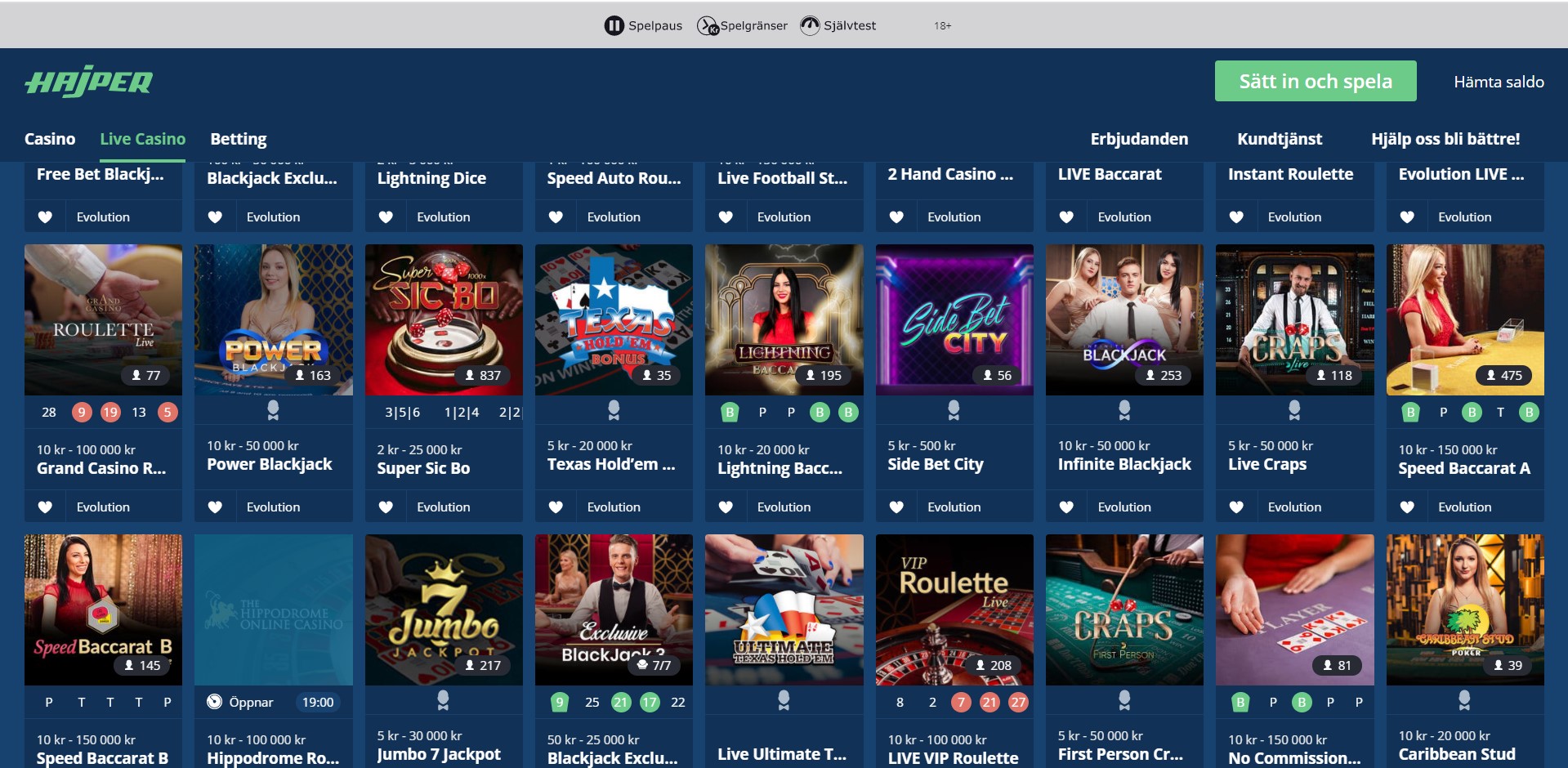Click heart icon under Speed Baccarat A

[1407, 507]
